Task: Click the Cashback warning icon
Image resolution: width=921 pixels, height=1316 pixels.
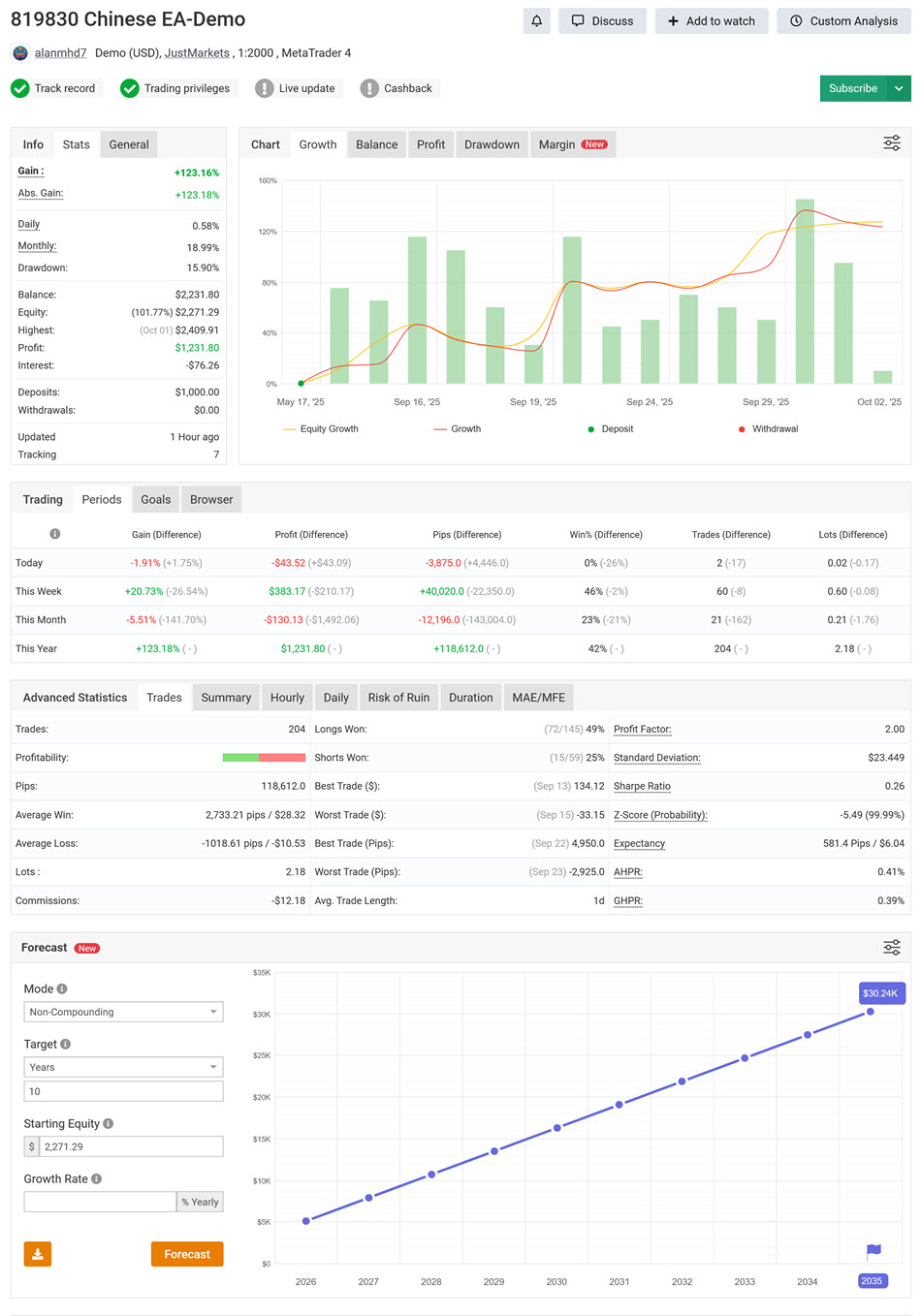Action: (368, 88)
